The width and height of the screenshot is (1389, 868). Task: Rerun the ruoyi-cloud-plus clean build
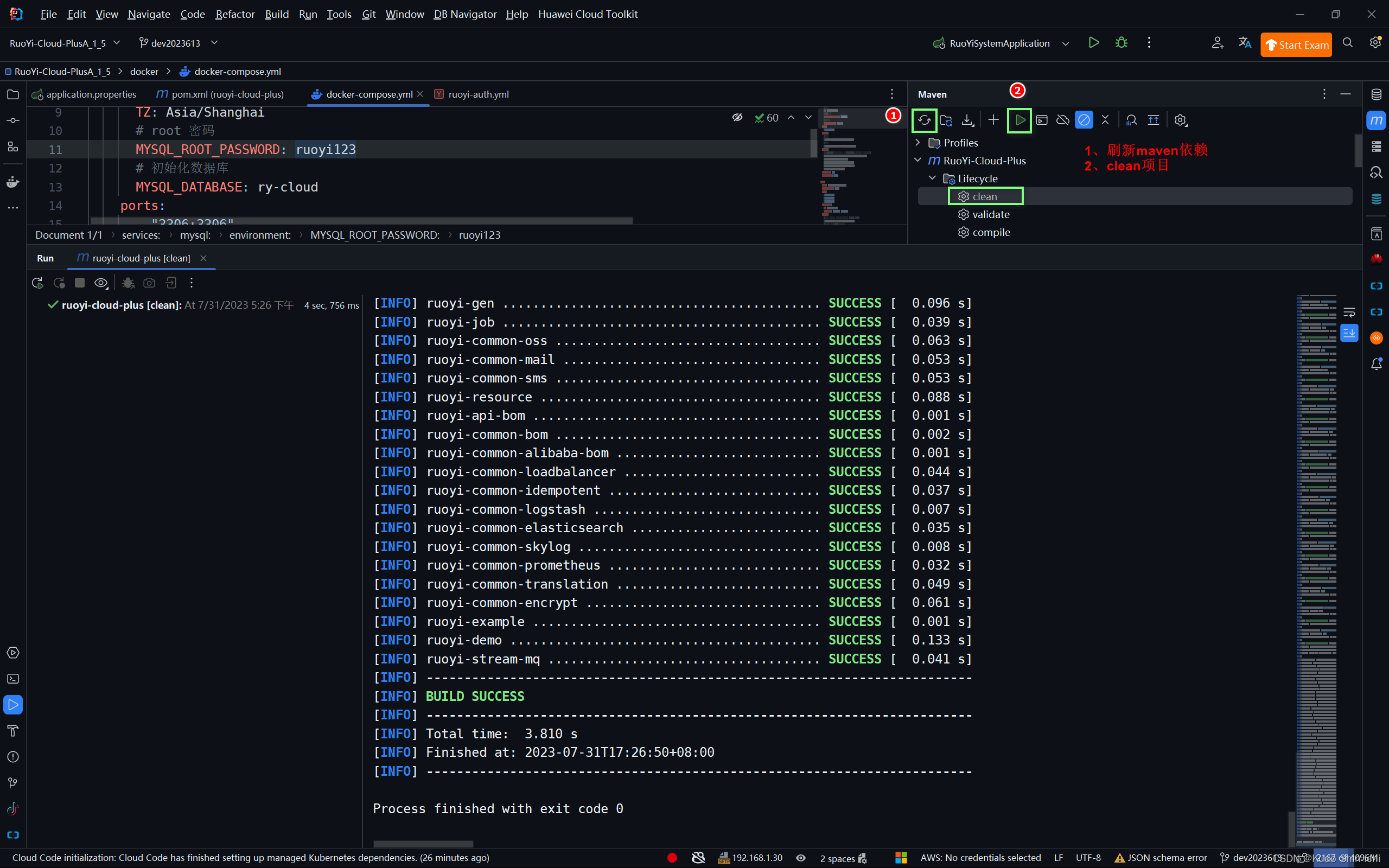37,283
